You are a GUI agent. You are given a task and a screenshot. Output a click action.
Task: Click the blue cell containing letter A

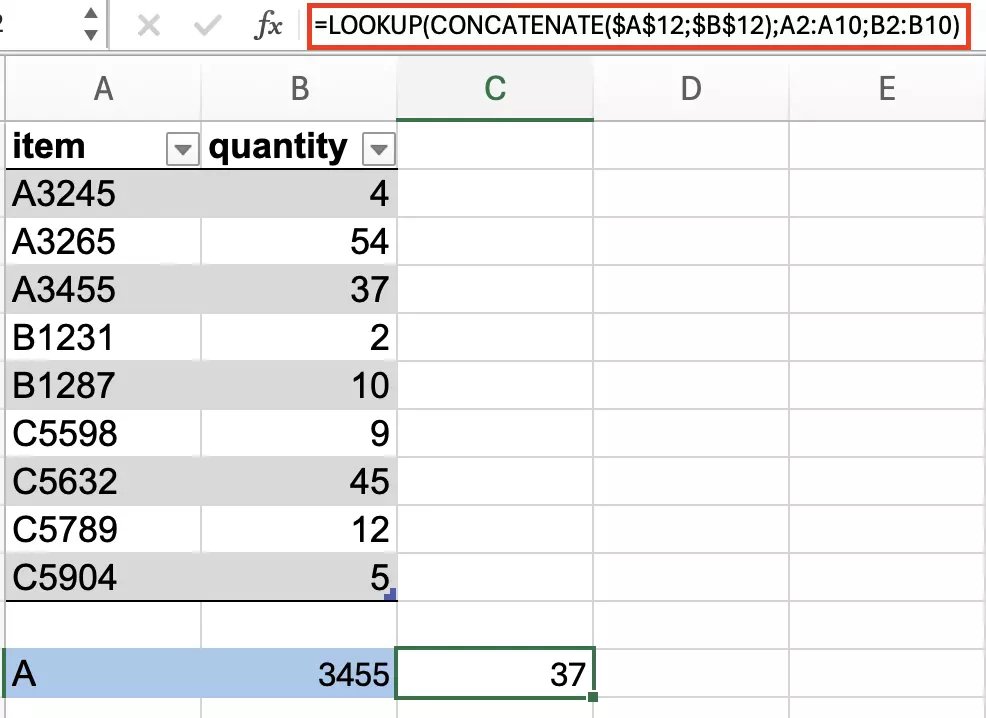[x=103, y=674]
